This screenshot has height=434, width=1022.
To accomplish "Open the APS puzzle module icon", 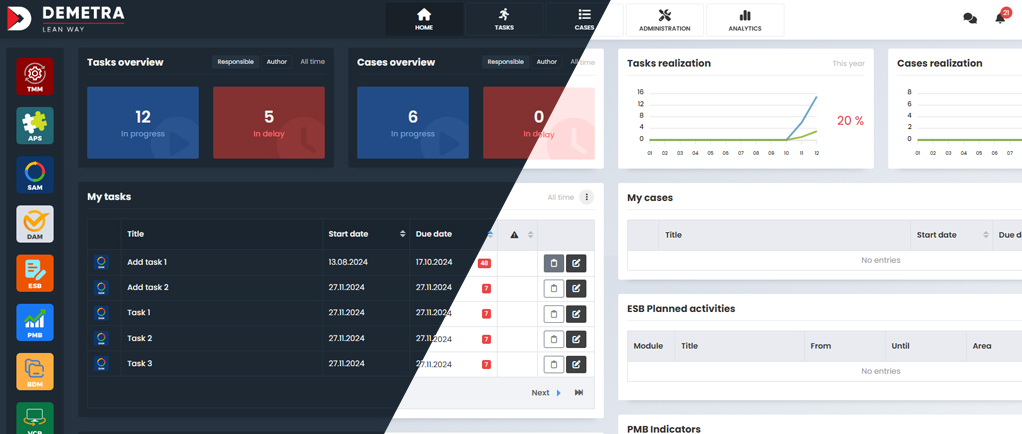I will pyautogui.click(x=35, y=126).
